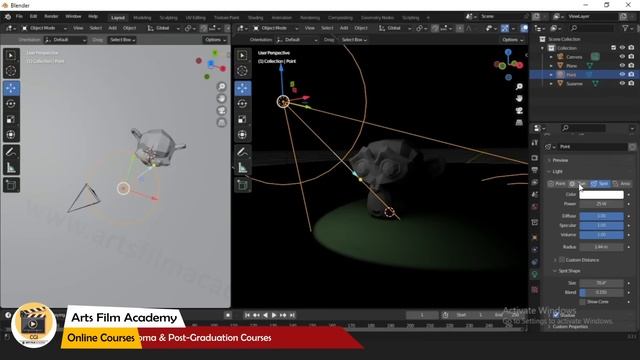Enable the Show Cone checkbox
Image resolution: width=640 pixels, height=360 pixels.
(x=582, y=302)
